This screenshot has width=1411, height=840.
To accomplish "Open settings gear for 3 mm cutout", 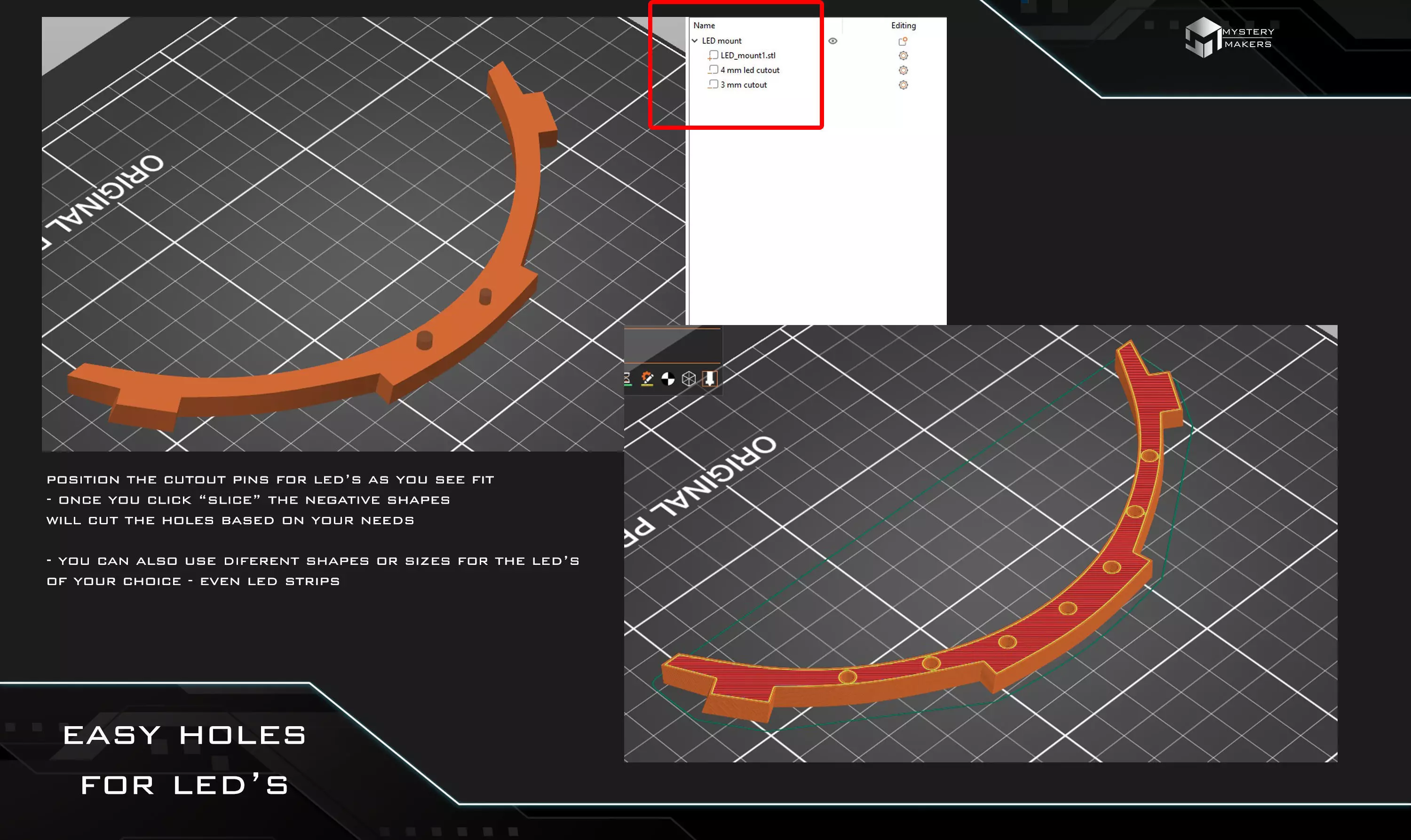I will click(903, 85).
